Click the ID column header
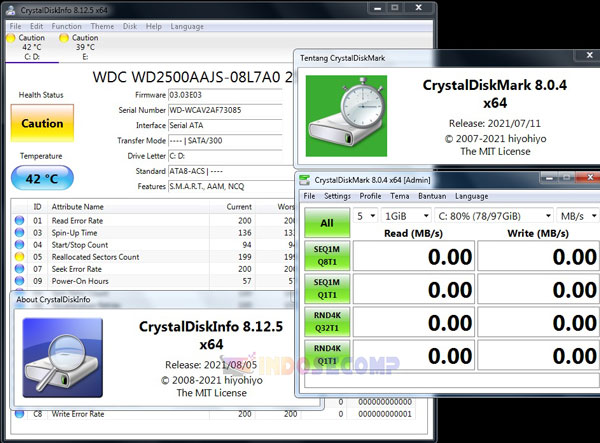Viewport: 600px width, 443px height. 37,207
